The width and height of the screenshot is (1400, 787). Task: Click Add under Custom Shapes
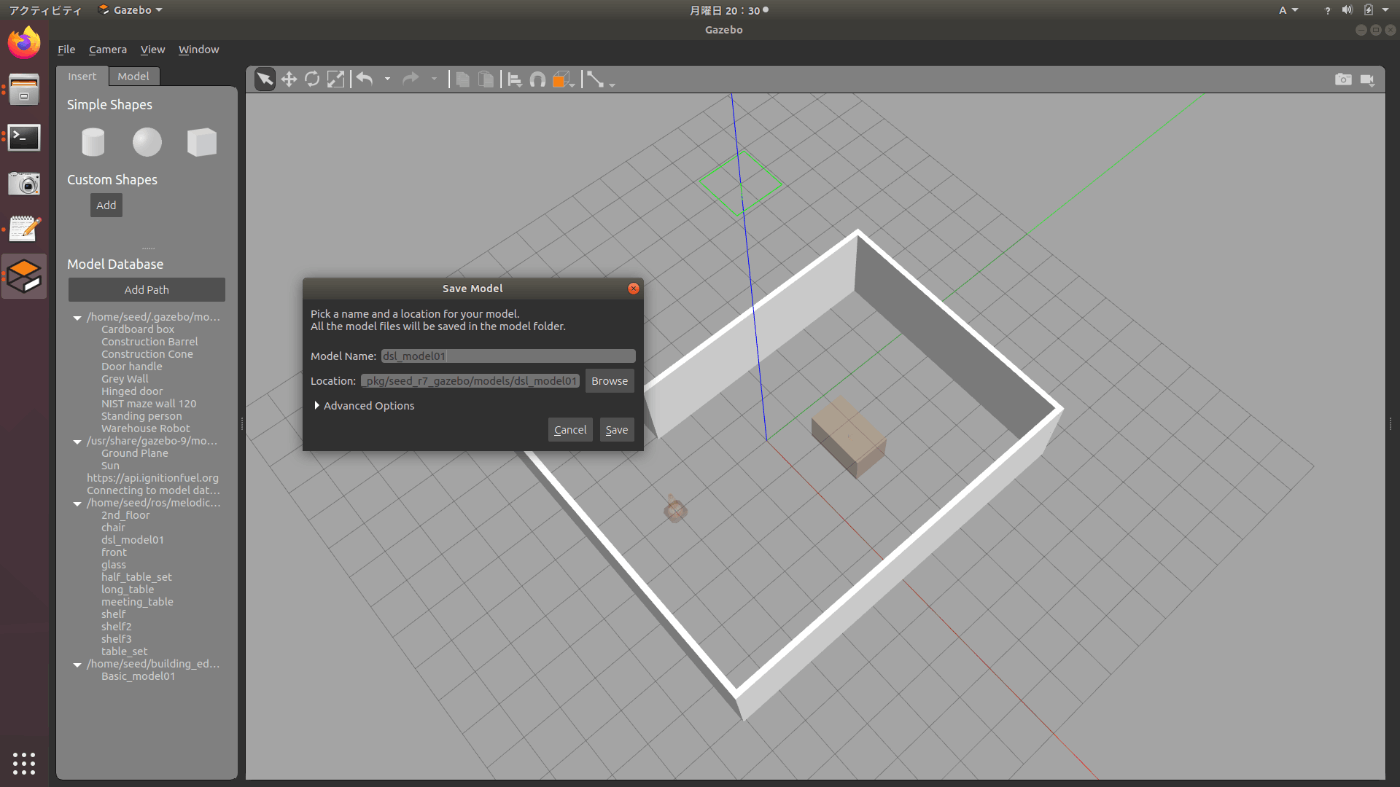[106, 205]
